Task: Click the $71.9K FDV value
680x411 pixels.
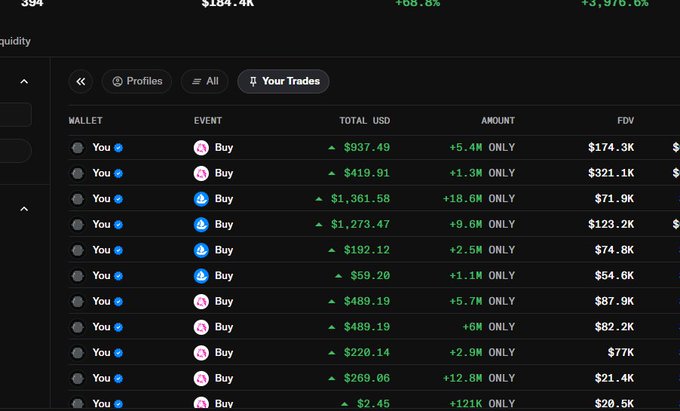Action: (614, 199)
